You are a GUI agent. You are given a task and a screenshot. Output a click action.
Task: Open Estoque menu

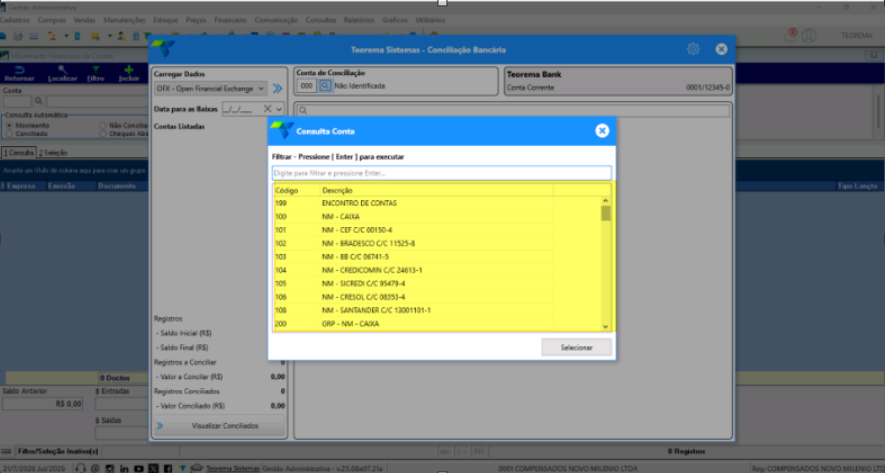(x=165, y=20)
